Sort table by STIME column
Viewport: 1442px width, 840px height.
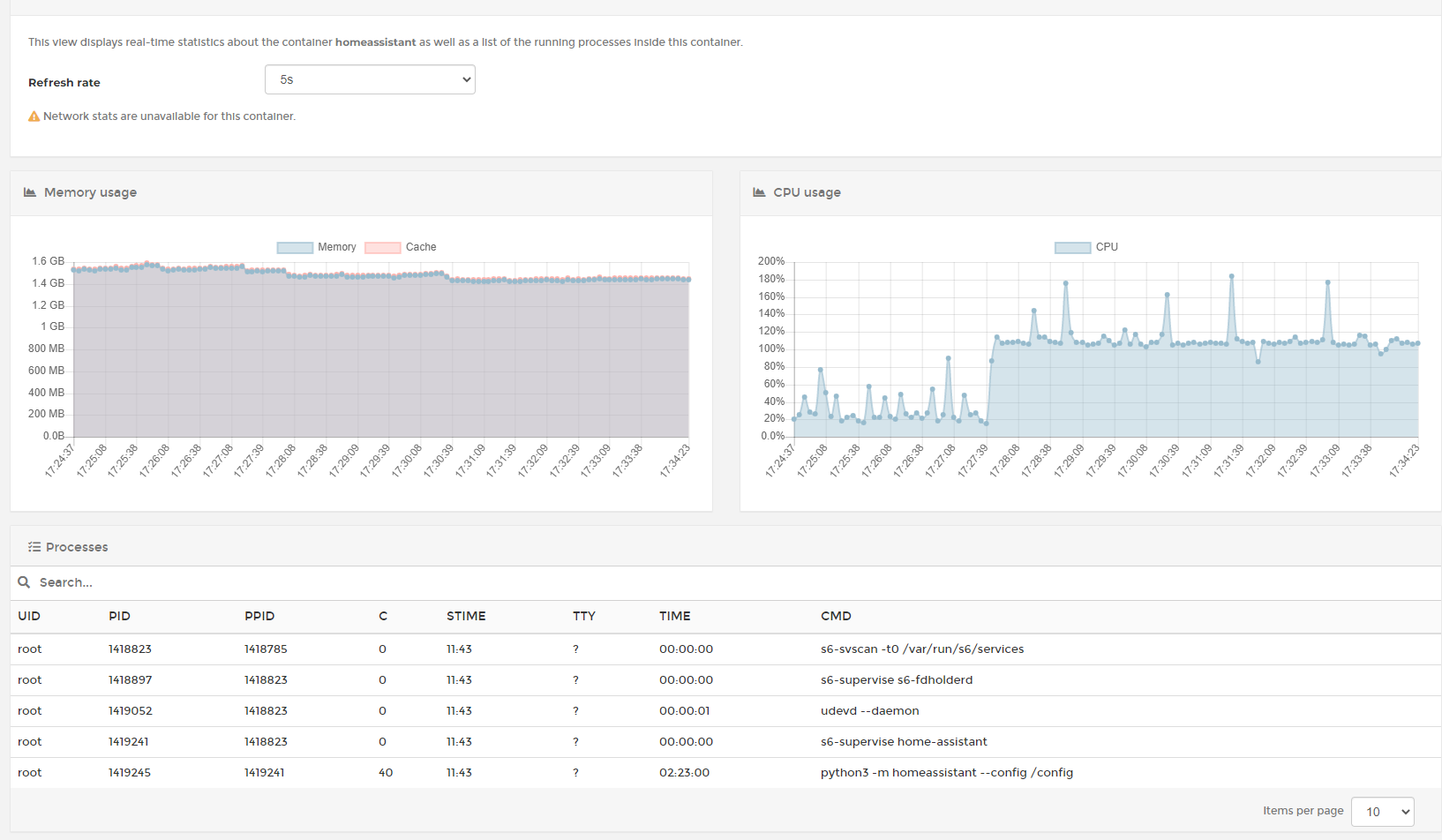466,616
